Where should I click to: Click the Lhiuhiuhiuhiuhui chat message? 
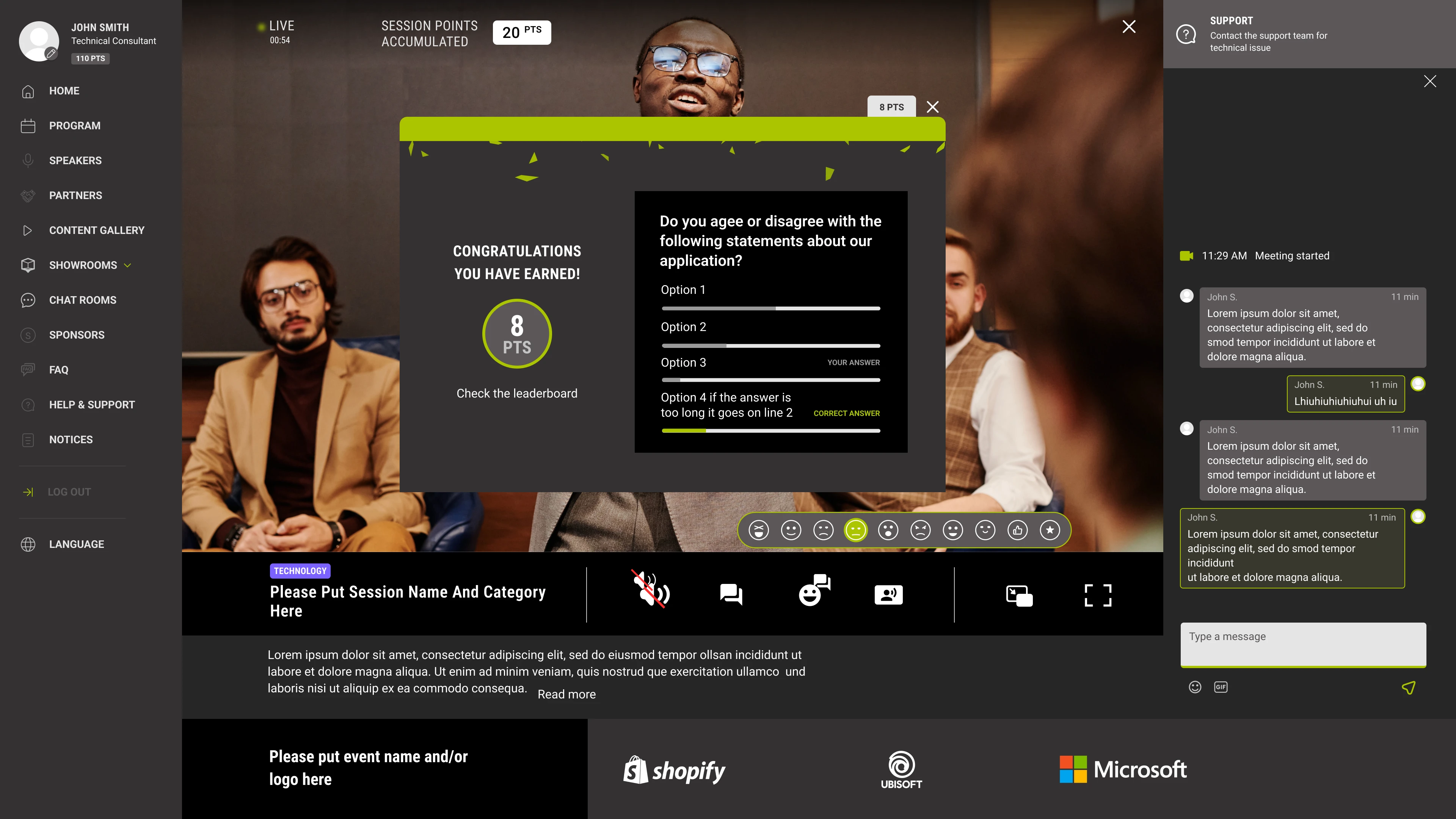point(1345,394)
